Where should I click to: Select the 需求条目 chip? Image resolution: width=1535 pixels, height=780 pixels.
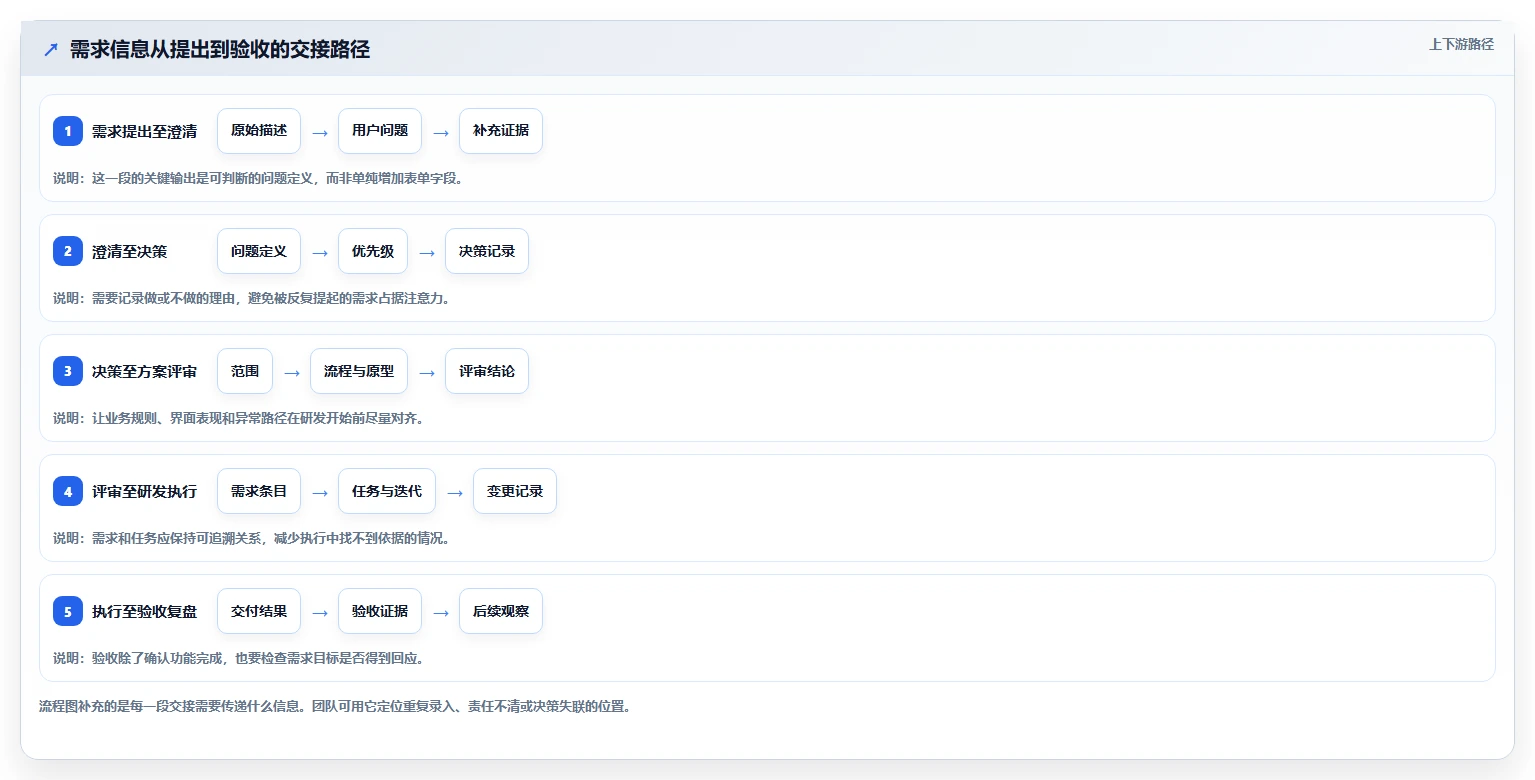coord(259,491)
